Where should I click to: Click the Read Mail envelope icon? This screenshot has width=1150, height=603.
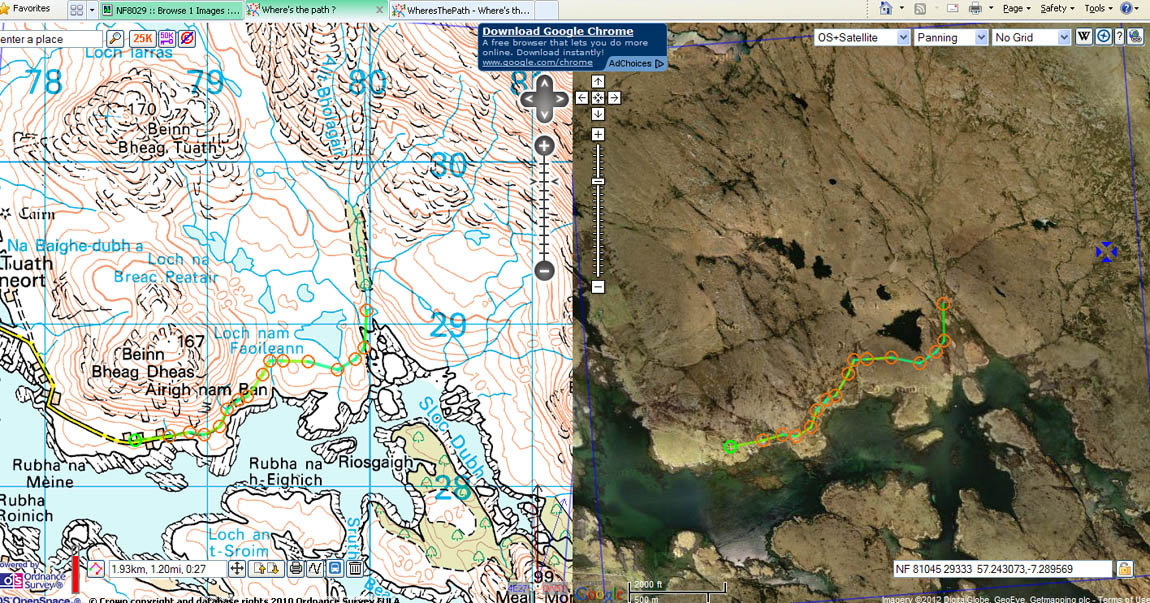pos(953,8)
